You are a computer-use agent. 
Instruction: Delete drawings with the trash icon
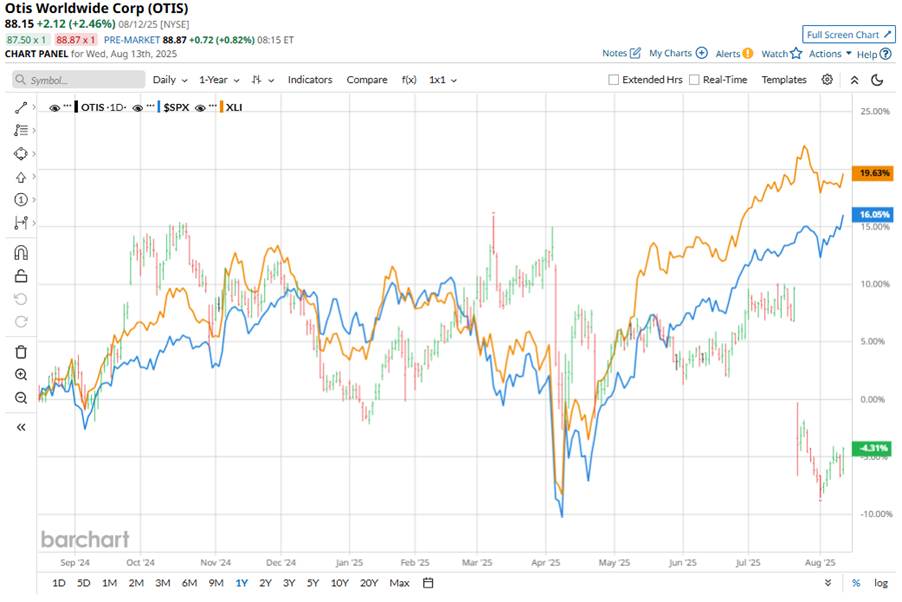coord(21,352)
